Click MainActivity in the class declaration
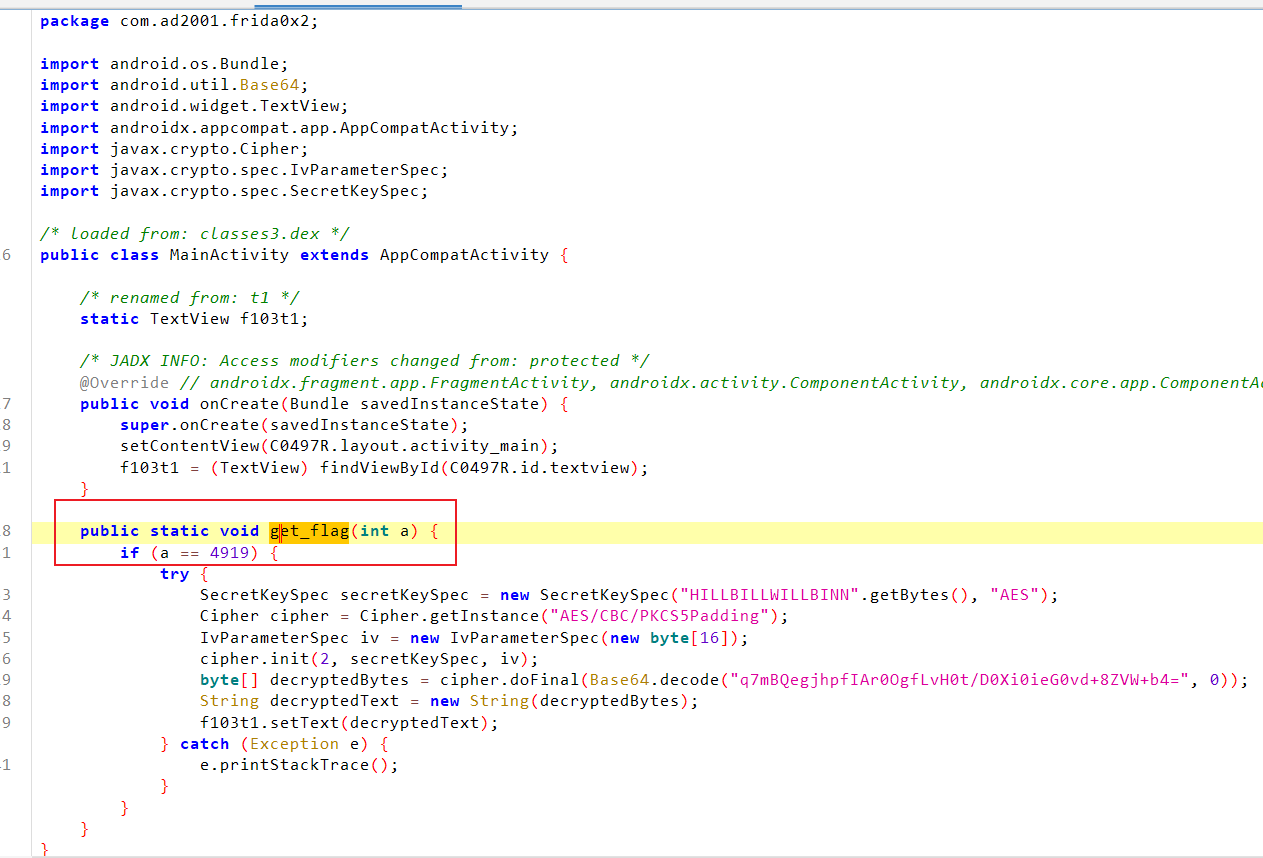 [x=229, y=255]
